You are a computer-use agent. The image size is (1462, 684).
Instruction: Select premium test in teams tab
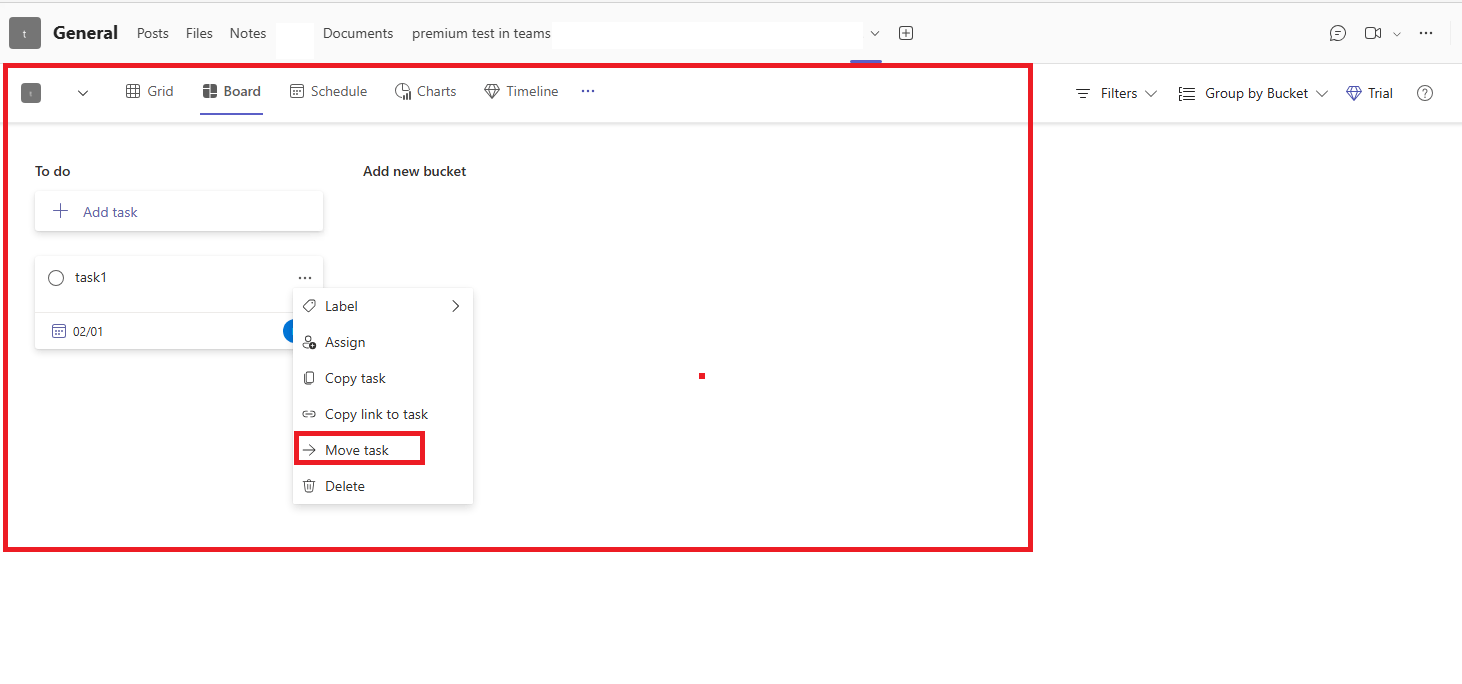[x=481, y=33]
